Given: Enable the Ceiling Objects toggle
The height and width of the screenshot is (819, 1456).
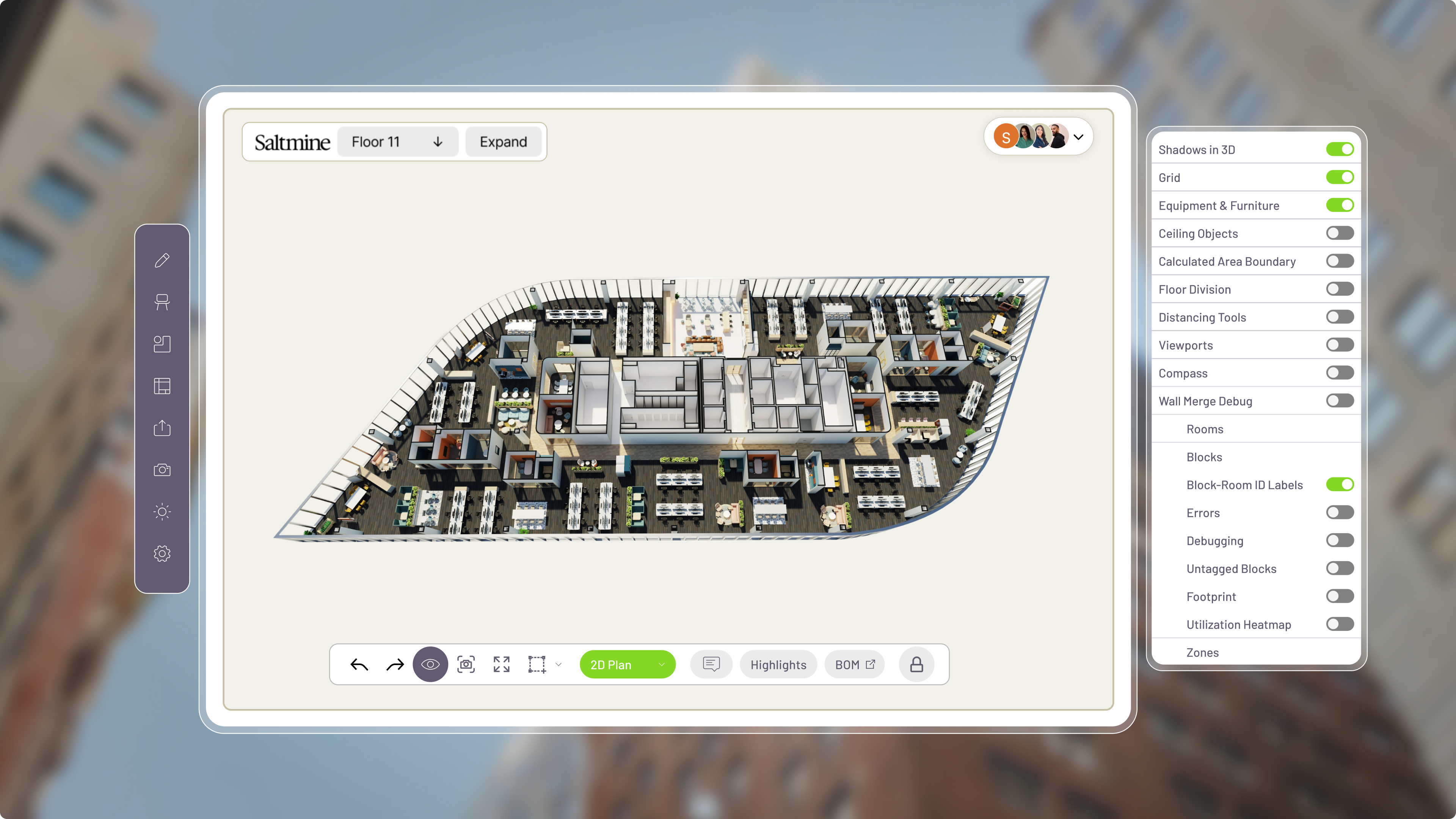Looking at the screenshot, I should (1340, 233).
